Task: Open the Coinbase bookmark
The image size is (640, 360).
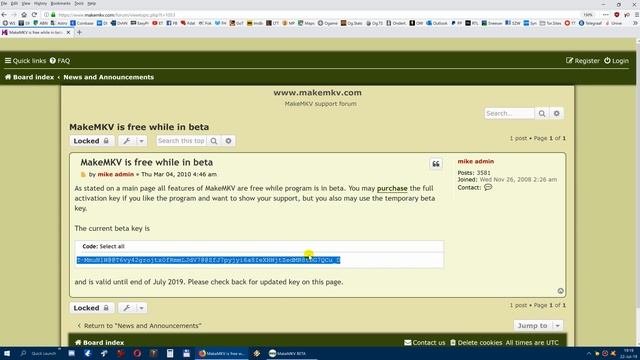Action: click(x=82, y=23)
